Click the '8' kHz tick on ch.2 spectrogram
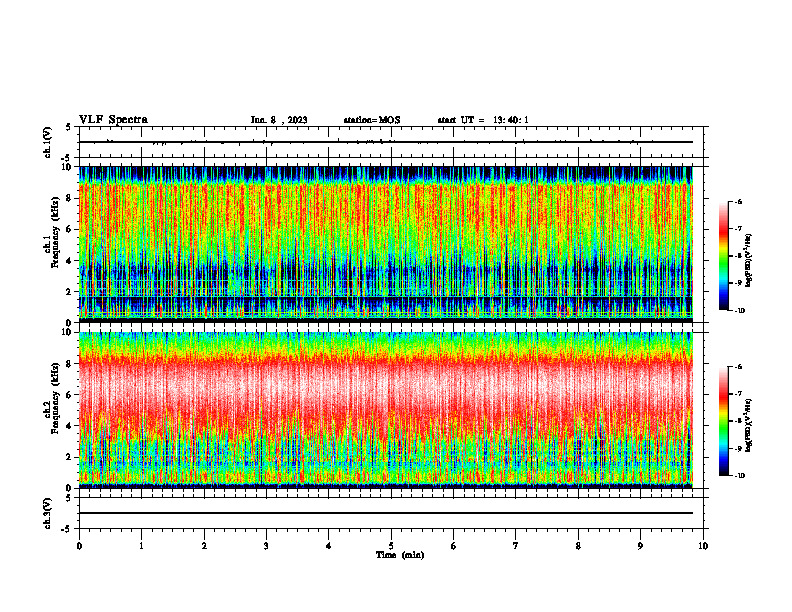 pyautogui.click(x=69, y=364)
